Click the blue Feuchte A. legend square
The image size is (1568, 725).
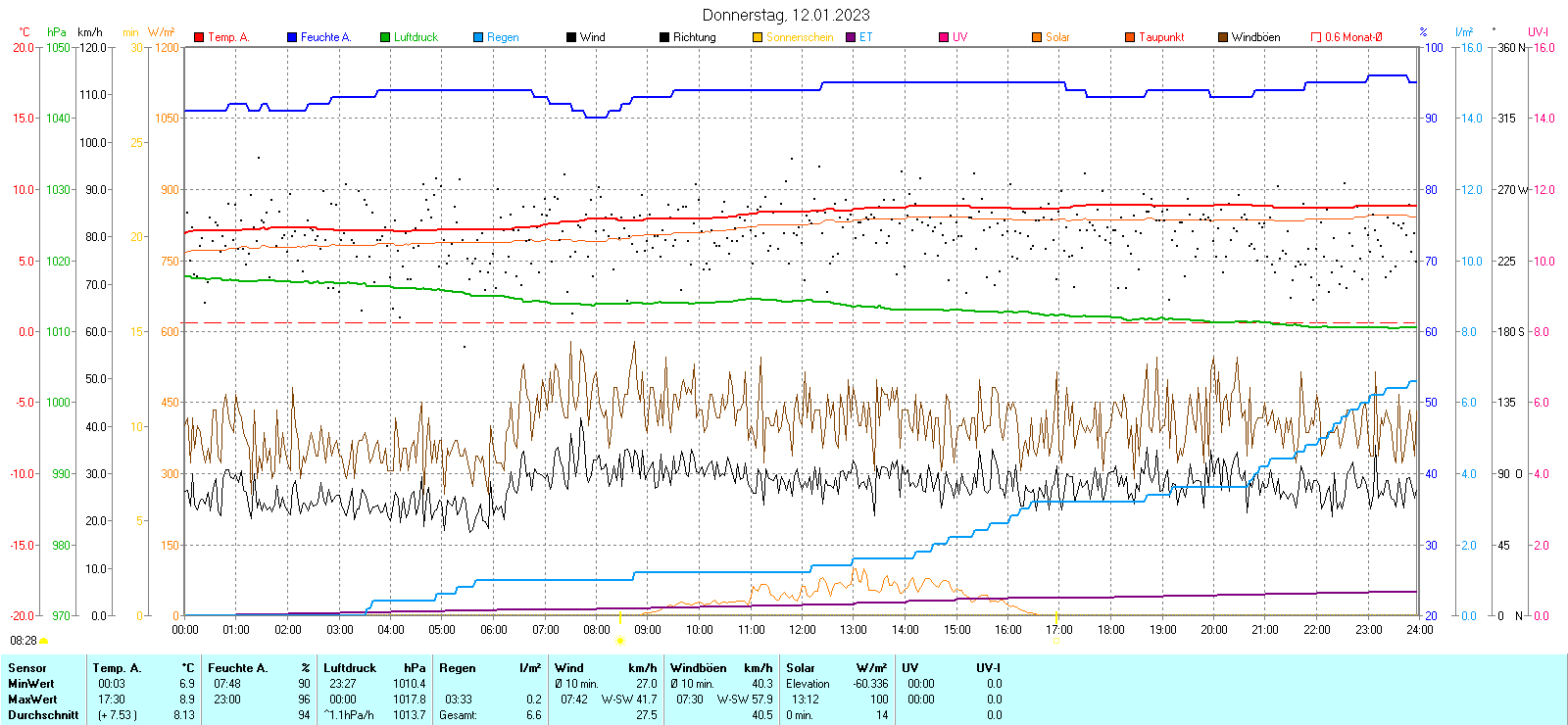292,37
